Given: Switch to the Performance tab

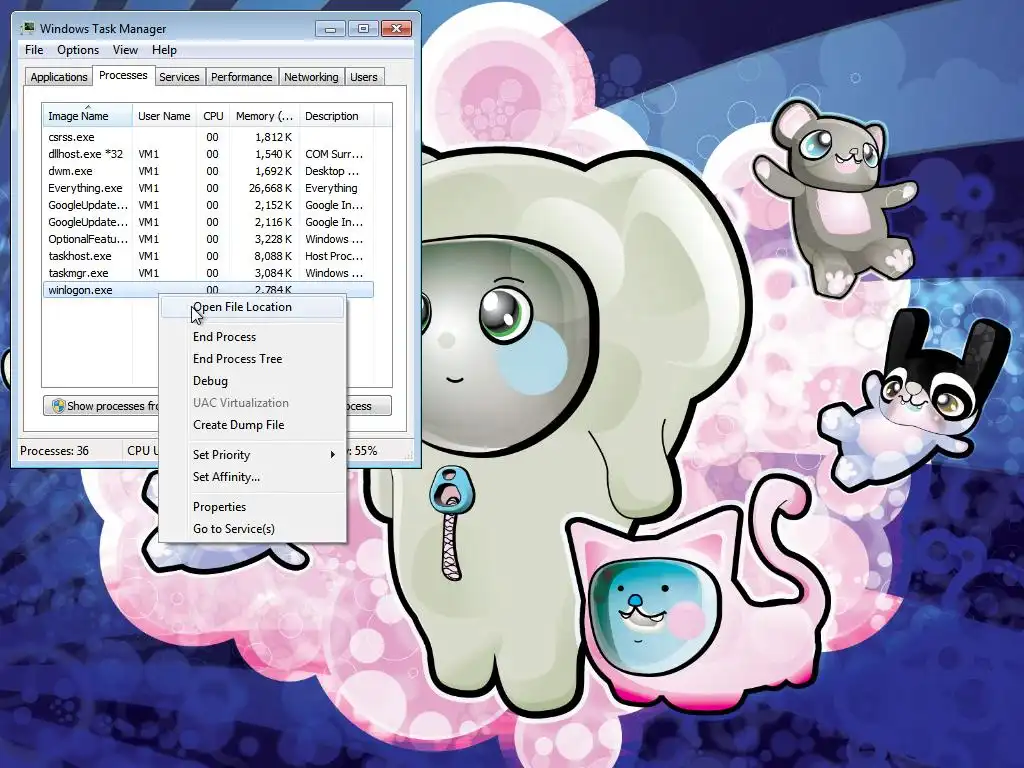Looking at the screenshot, I should 241,77.
